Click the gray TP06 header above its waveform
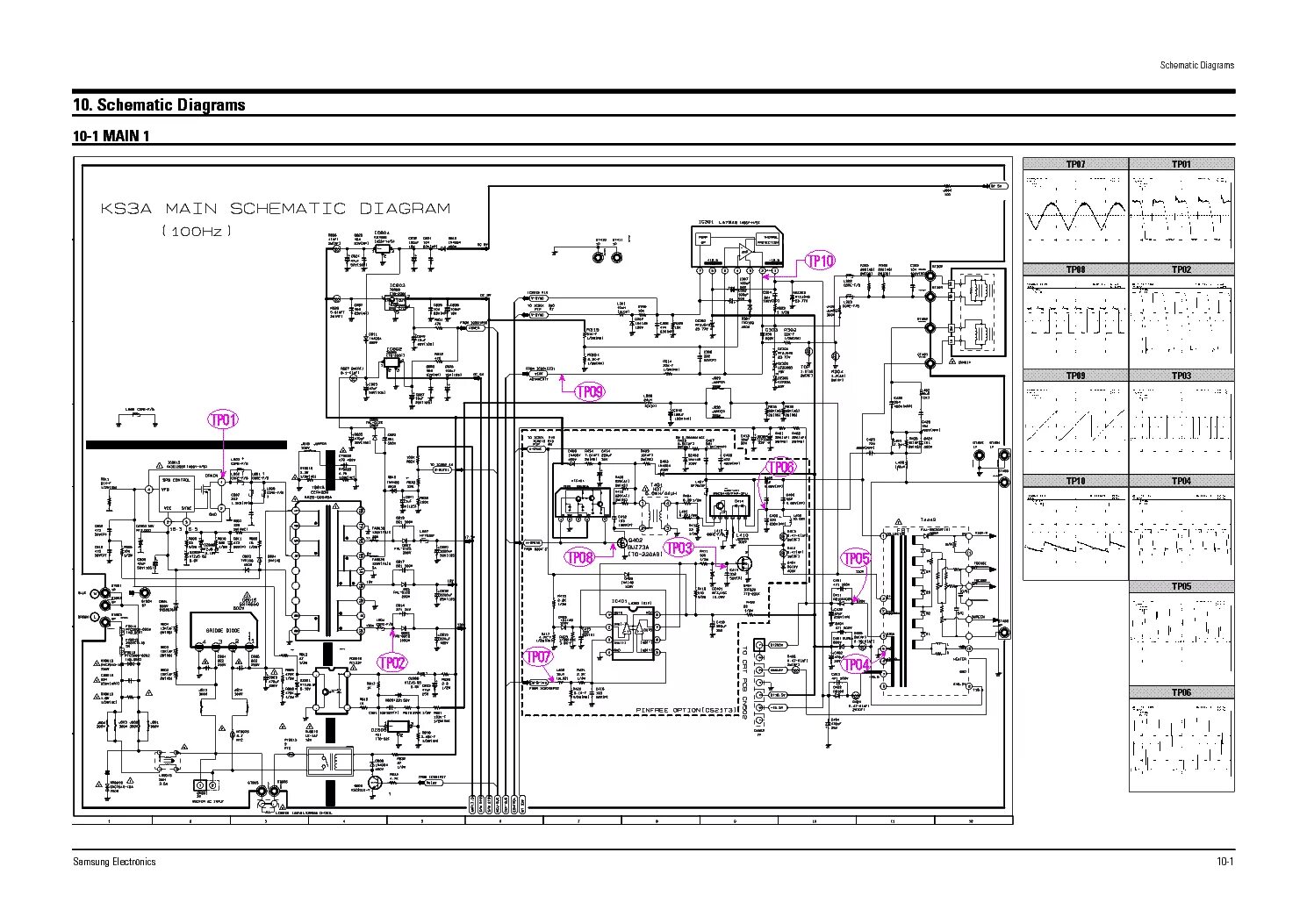 click(1181, 692)
